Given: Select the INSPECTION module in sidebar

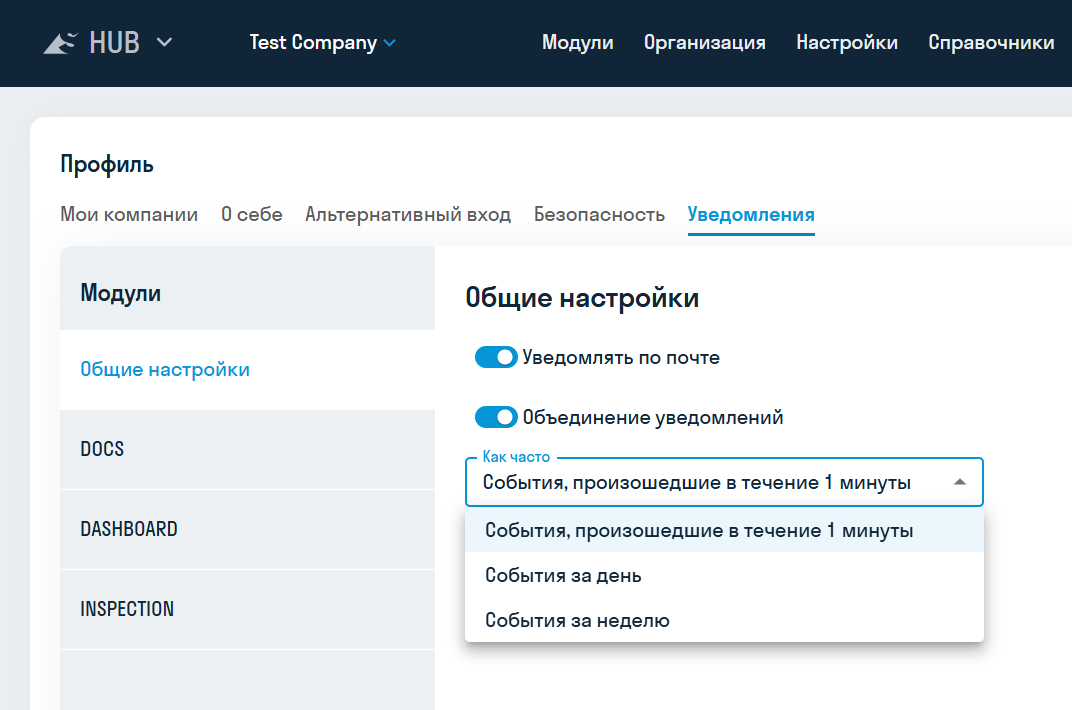Looking at the screenshot, I should point(247,610).
